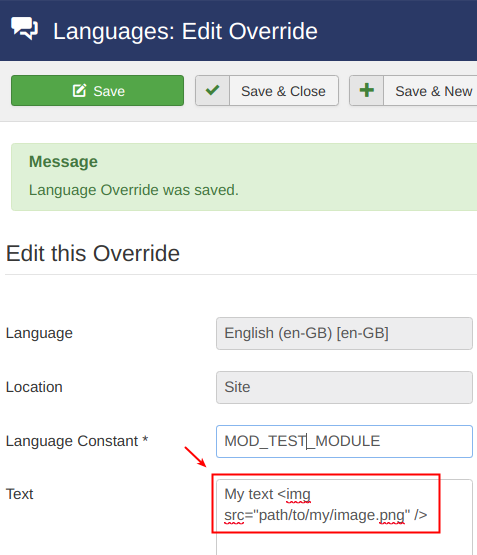Click into the Language Constant input field
The height and width of the screenshot is (555, 477).
click(x=344, y=441)
